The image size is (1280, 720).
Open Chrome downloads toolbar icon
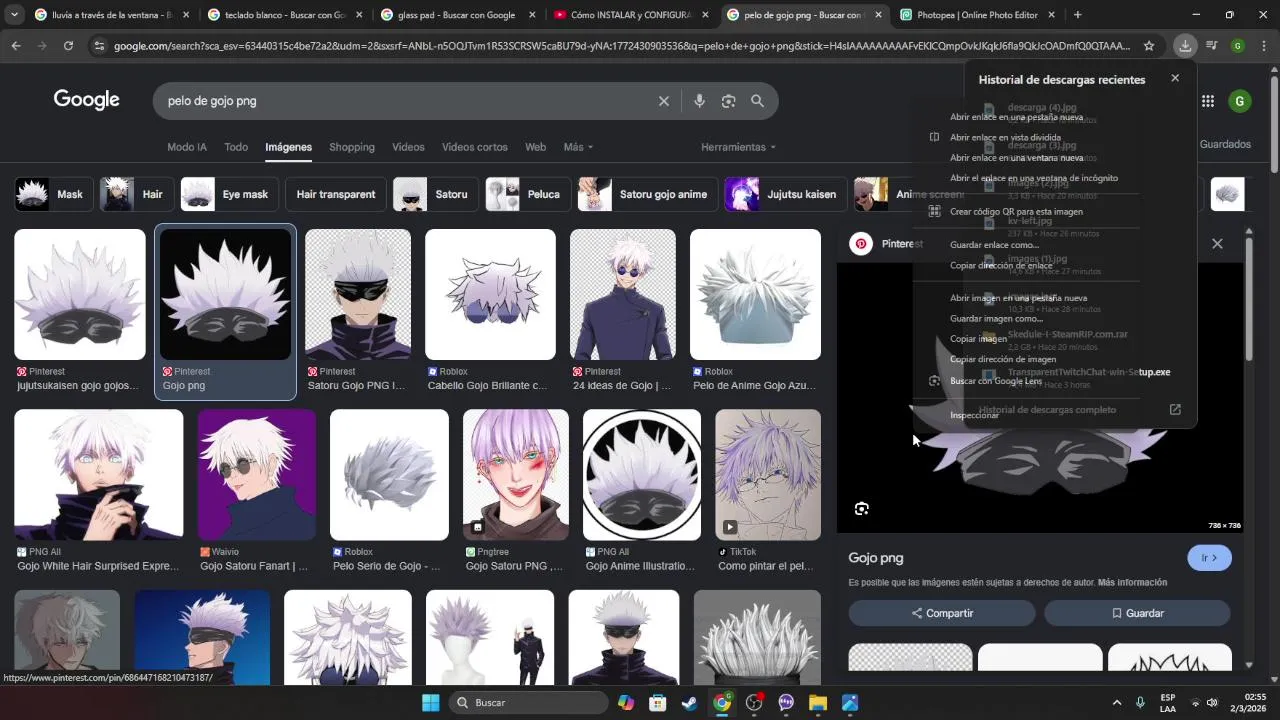[1185, 46]
